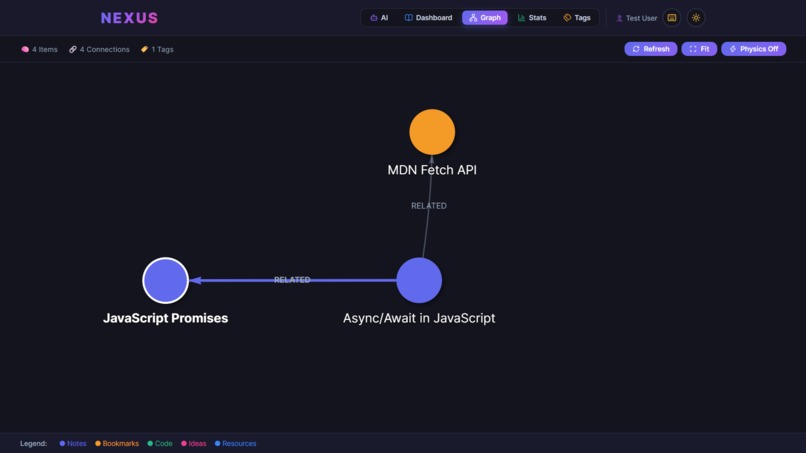The image size is (806, 453).
Task: Open the Test User profile
Action: (636, 18)
